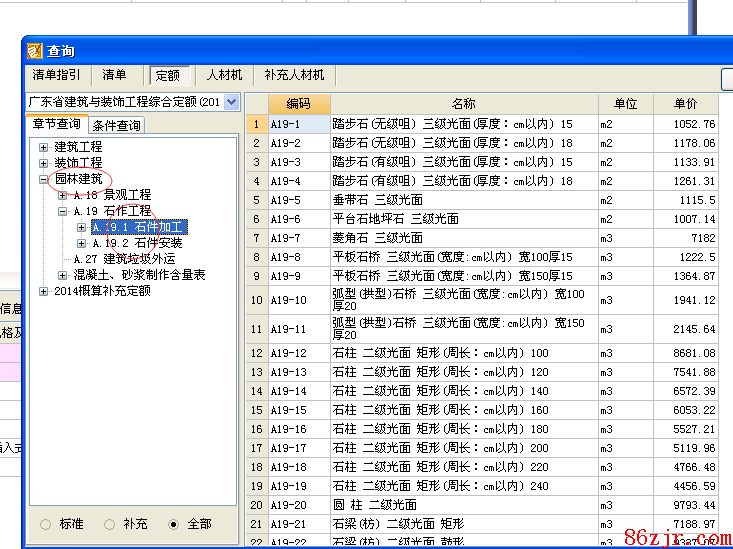This screenshot has height=549, width=733.
Task: Expand the 2014概算补充定额 node
Action: coord(43,291)
